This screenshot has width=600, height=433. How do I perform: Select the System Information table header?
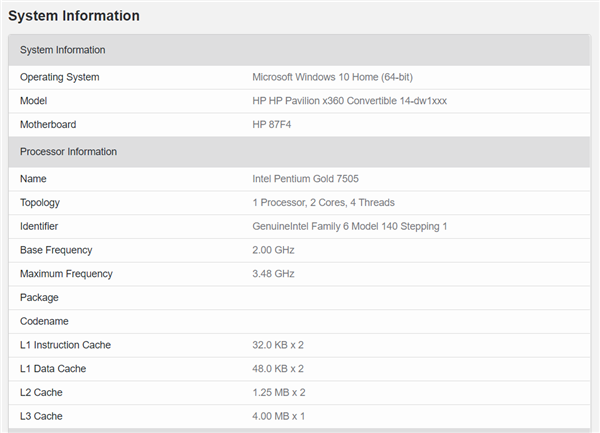(x=63, y=50)
